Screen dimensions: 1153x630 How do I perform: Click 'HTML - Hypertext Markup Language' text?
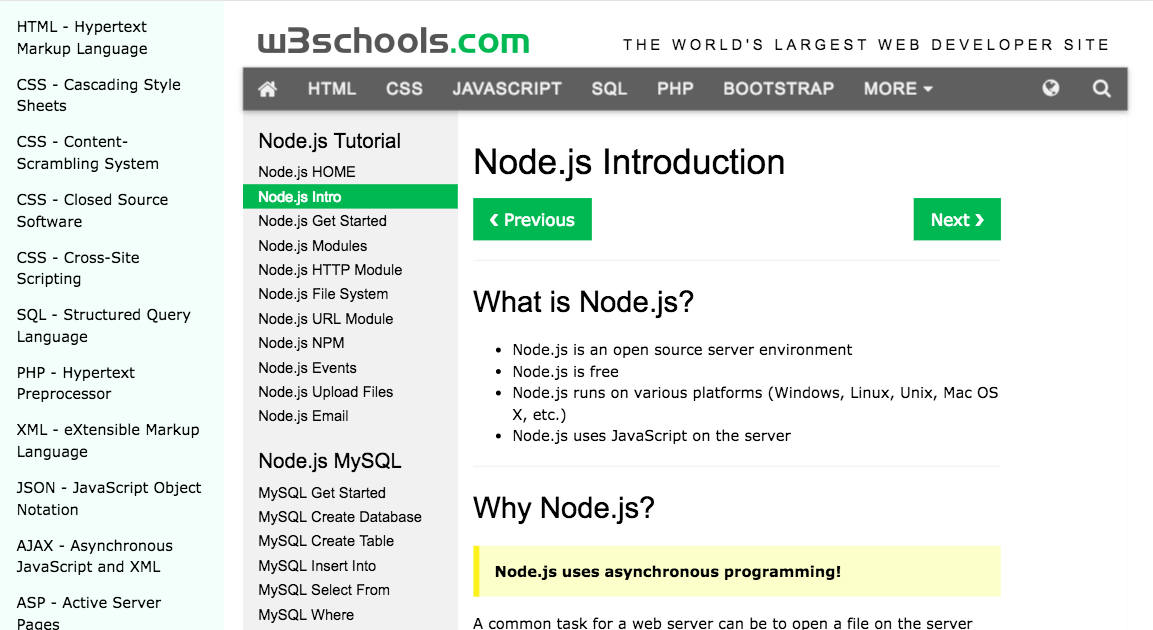tap(82, 37)
